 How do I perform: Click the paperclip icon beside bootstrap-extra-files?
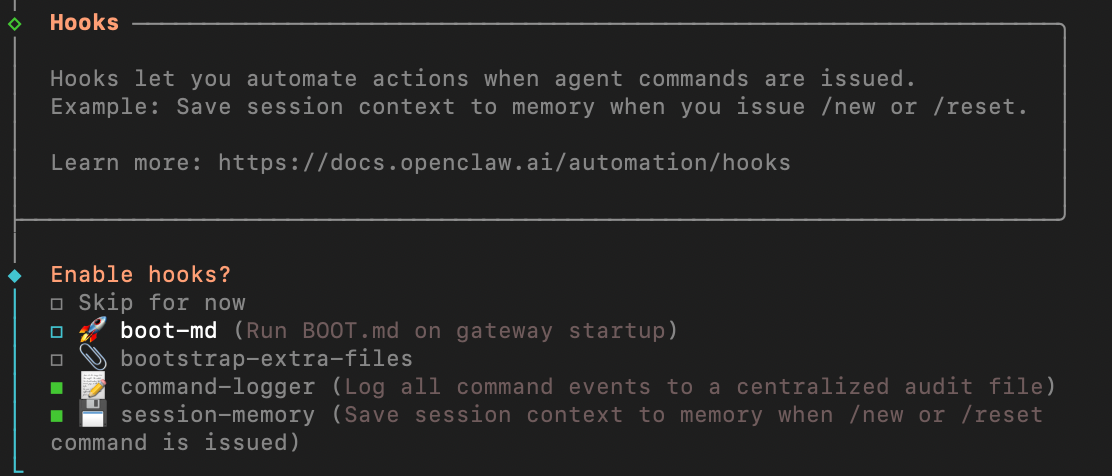(92, 358)
